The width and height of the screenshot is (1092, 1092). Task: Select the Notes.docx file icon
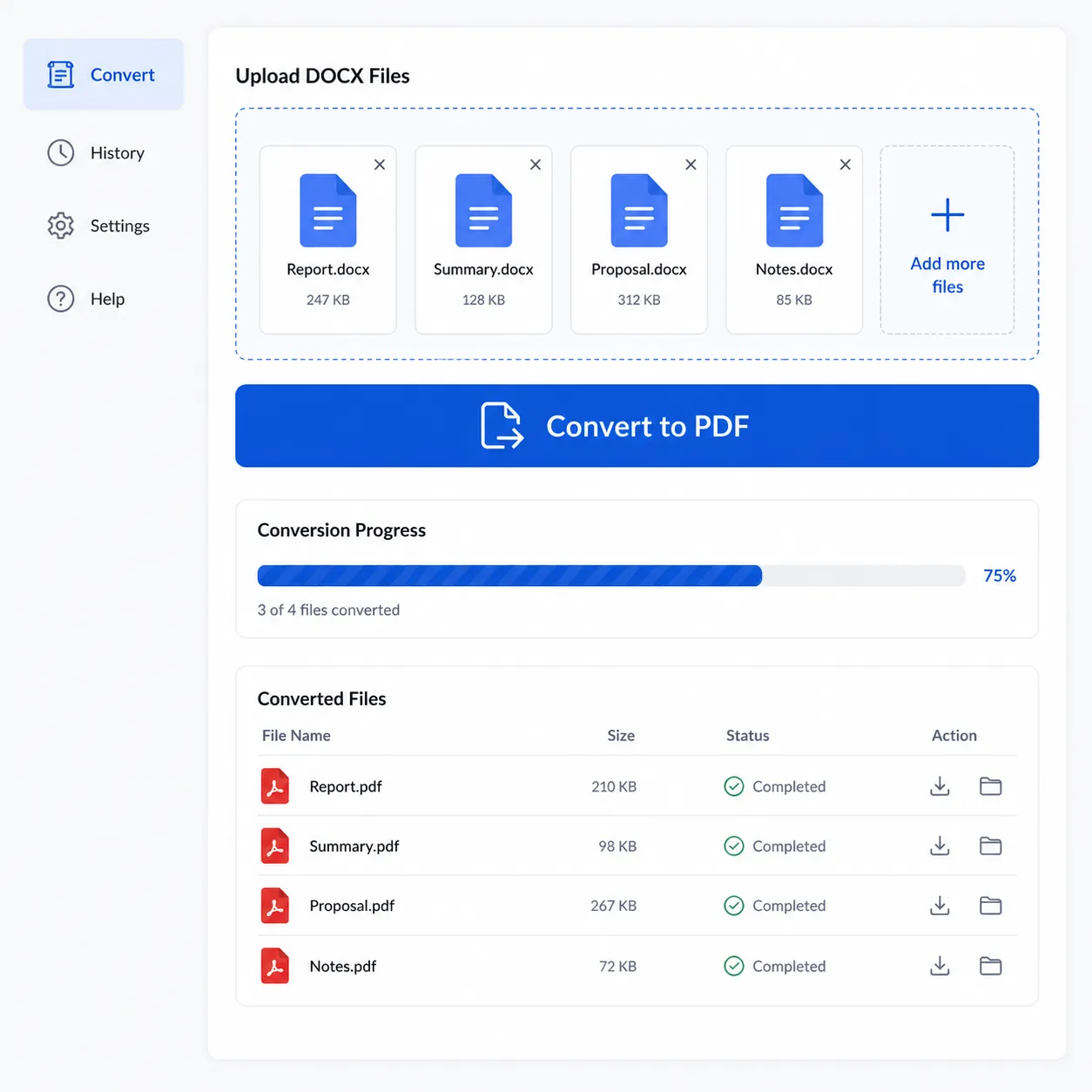click(794, 211)
